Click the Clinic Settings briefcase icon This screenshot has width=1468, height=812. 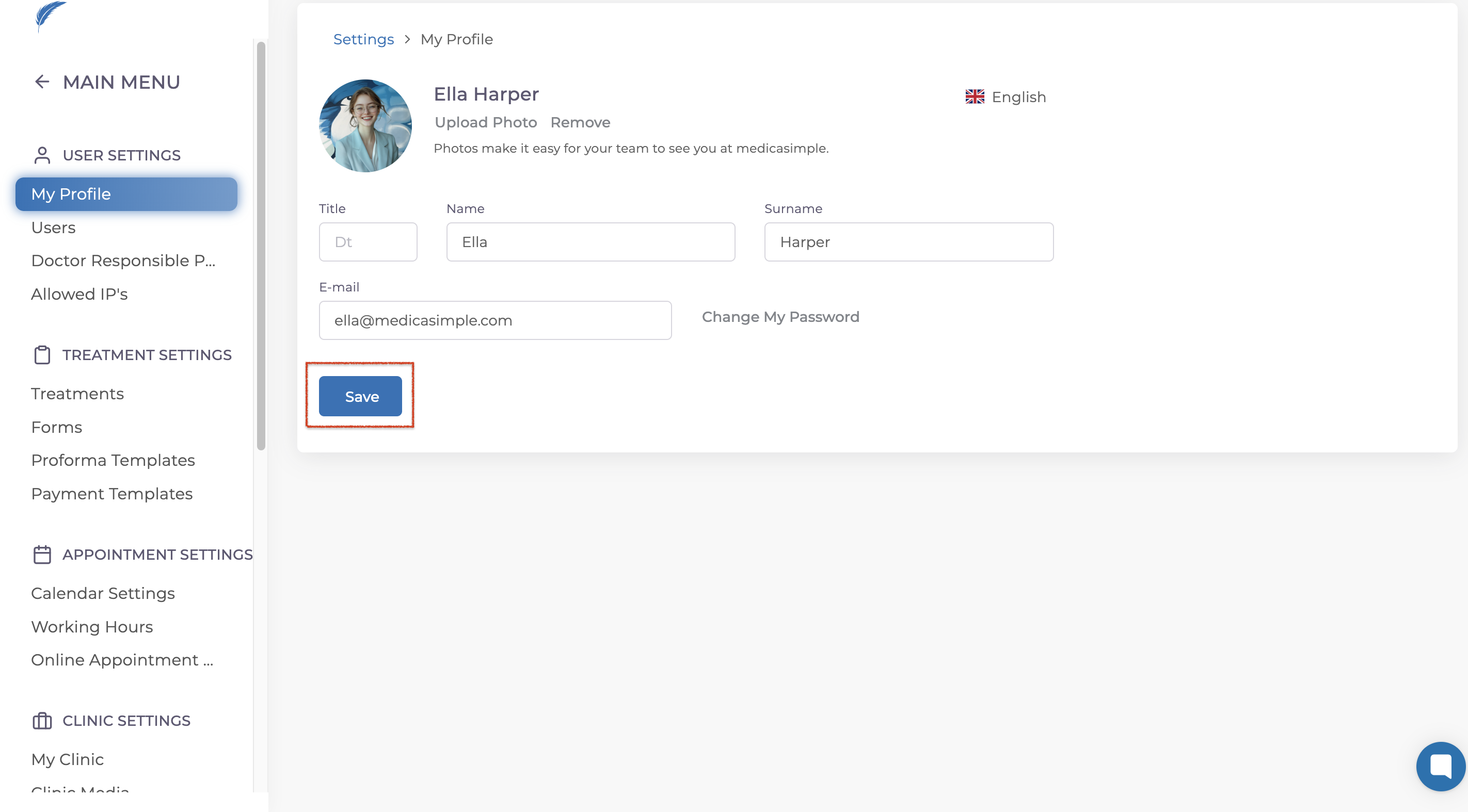(x=42, y=720)
